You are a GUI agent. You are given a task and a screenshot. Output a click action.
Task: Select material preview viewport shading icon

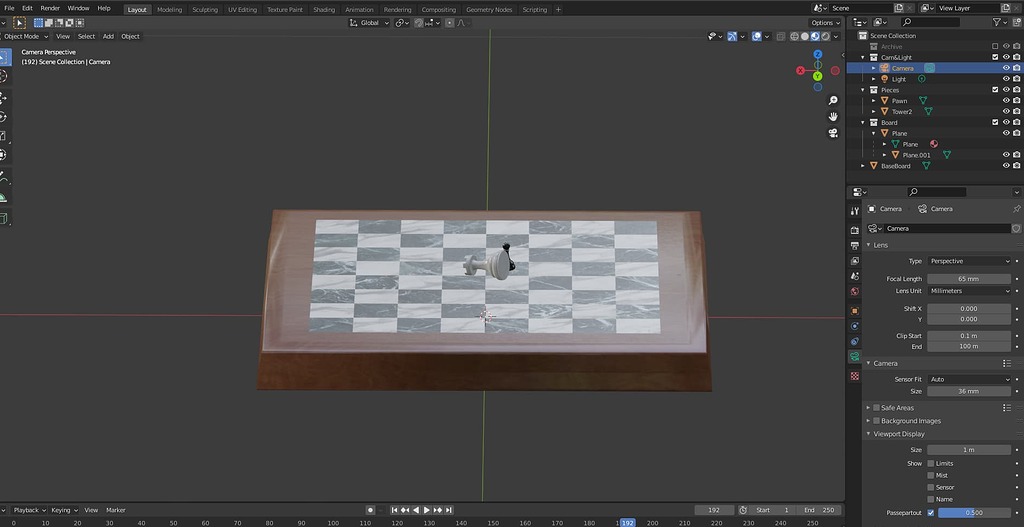tap(815, 37)
